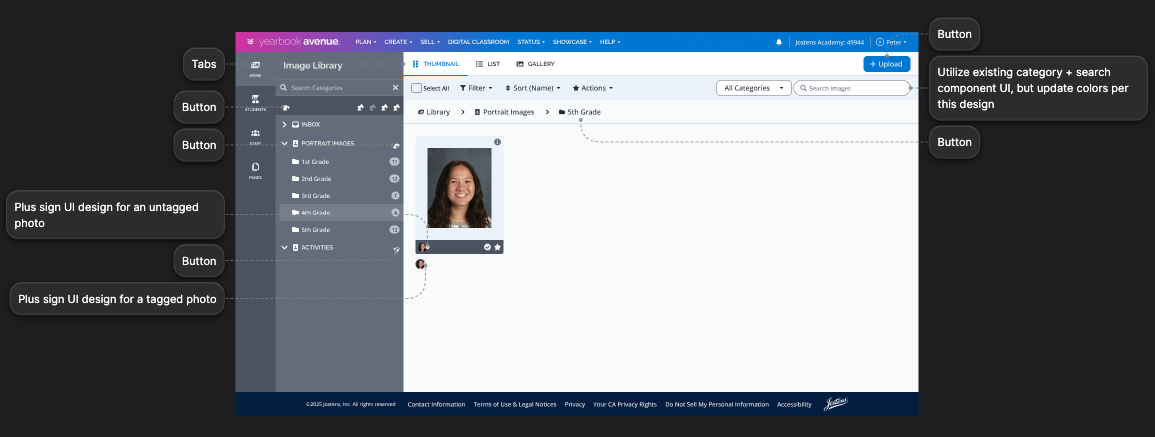Go to Library in the breadcrumb
1155x437 pixels.
tap(434, 112)
